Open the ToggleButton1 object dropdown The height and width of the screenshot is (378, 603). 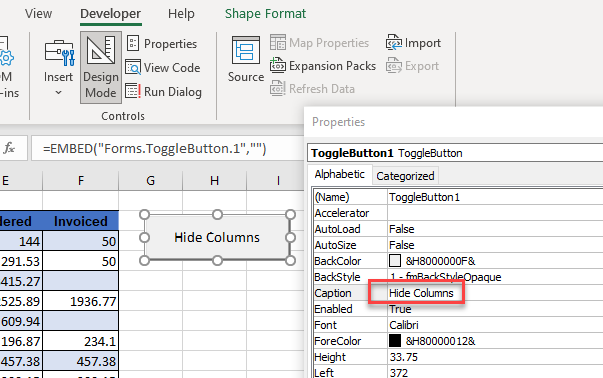coord(455,153)
